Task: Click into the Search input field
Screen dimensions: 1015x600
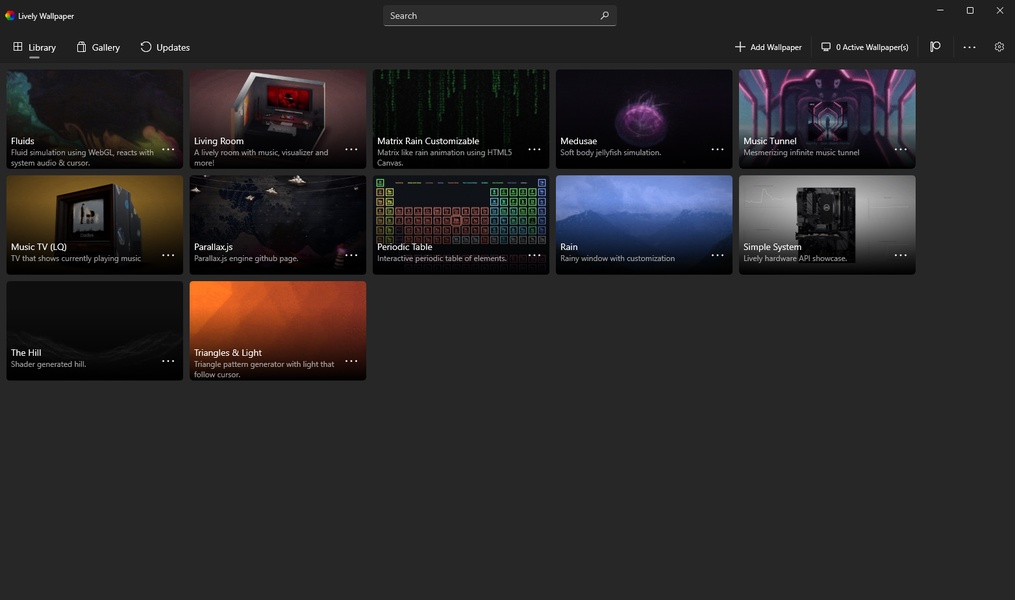Action: [x=490, y=16]
